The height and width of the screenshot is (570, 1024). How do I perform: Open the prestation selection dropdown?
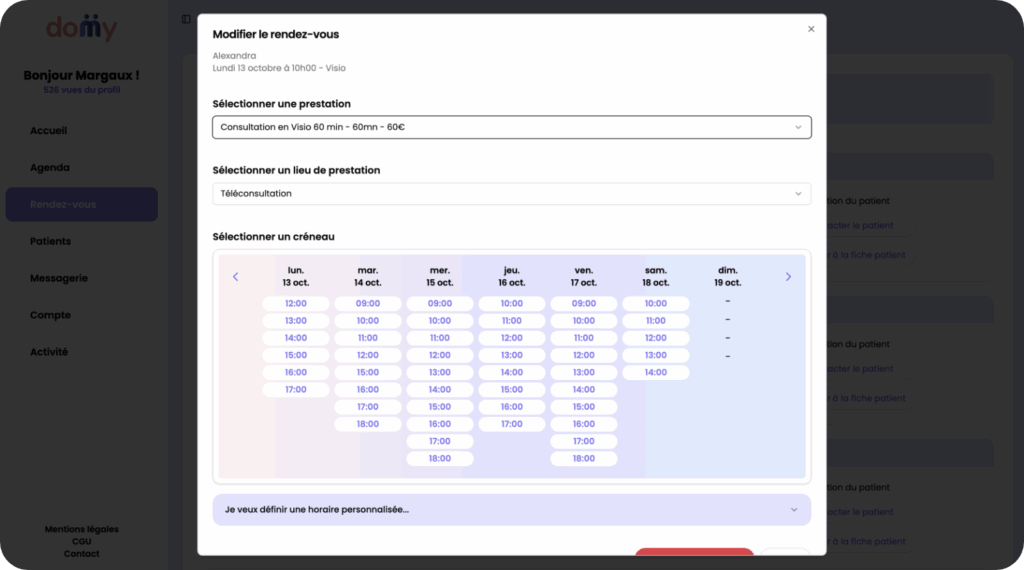[511, 127]
